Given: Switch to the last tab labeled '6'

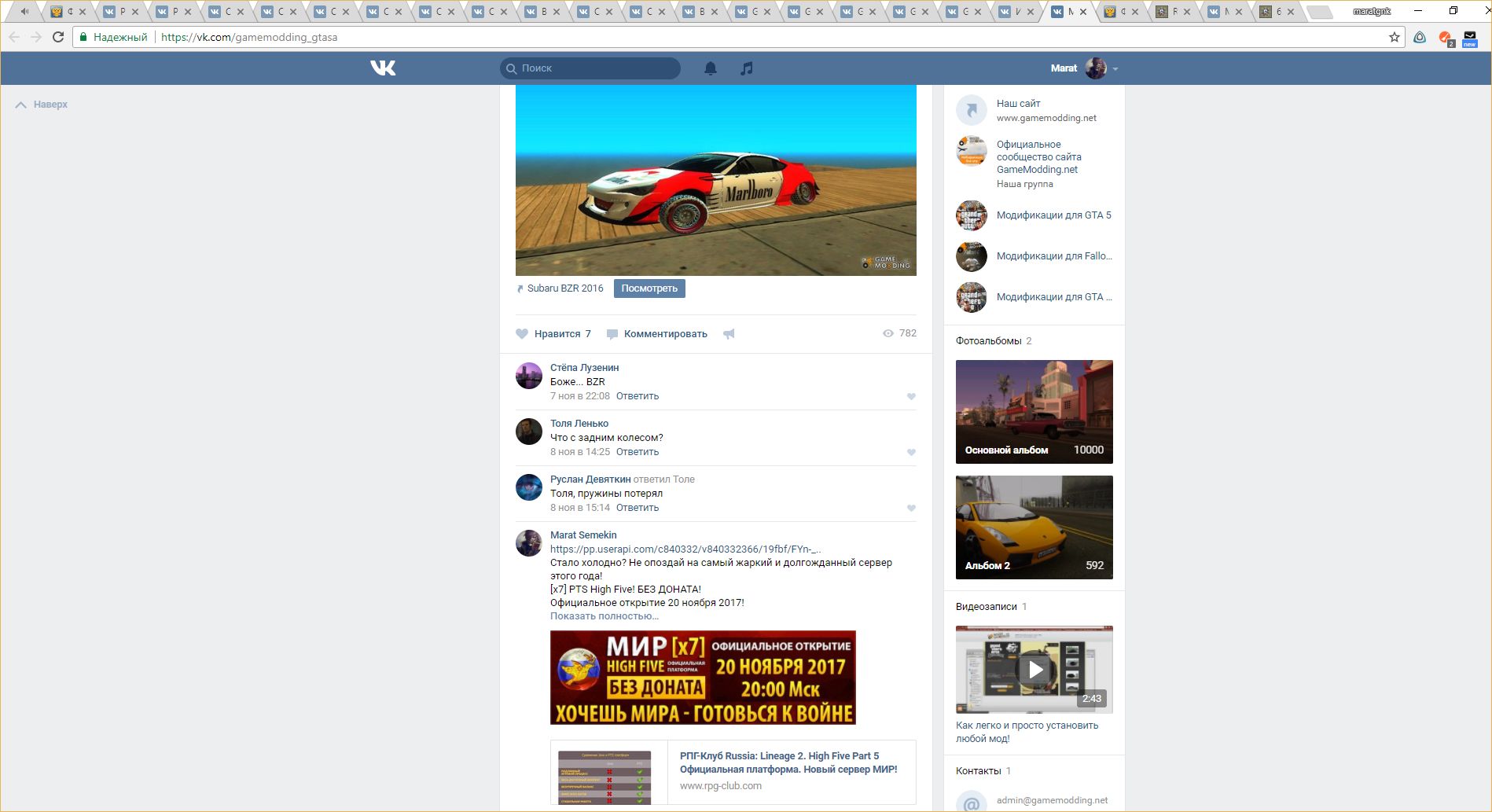Looking at the screenshot, I should (x=1277, y=12).
